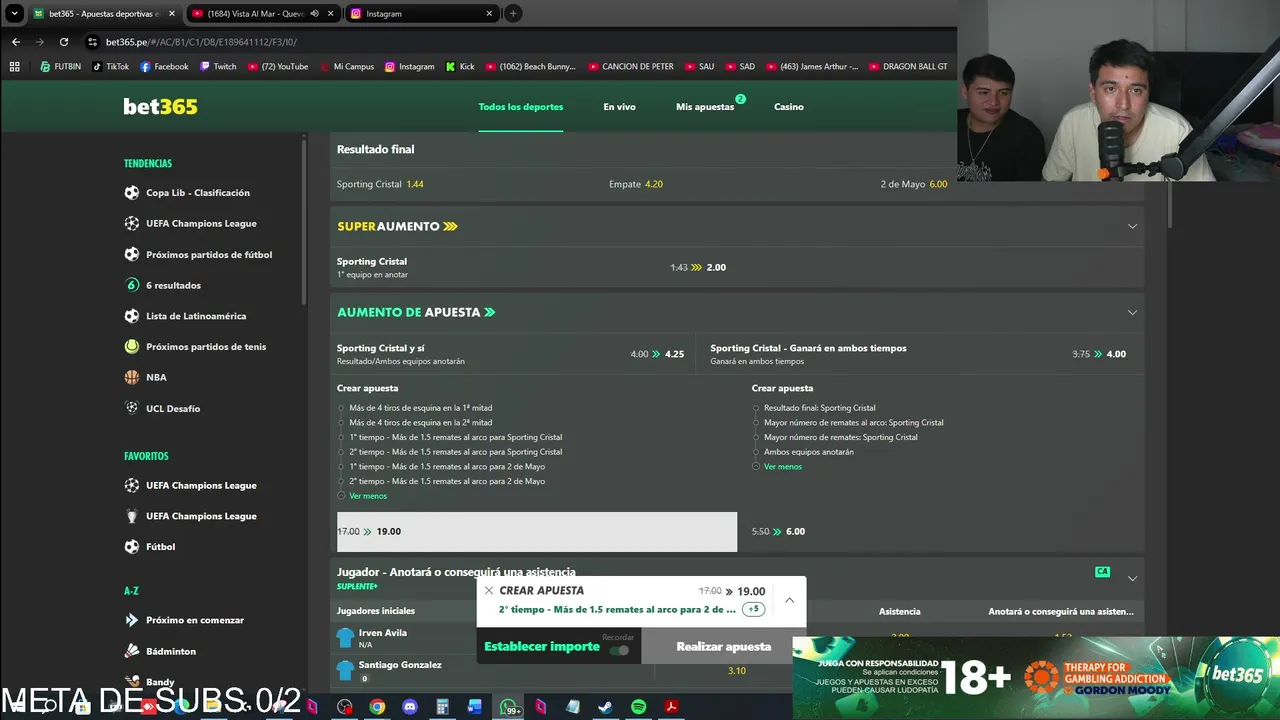1280x720 pixels.
Task: Open the UCL Desafío sidebar entry
Action: click(x=162, y=408)
